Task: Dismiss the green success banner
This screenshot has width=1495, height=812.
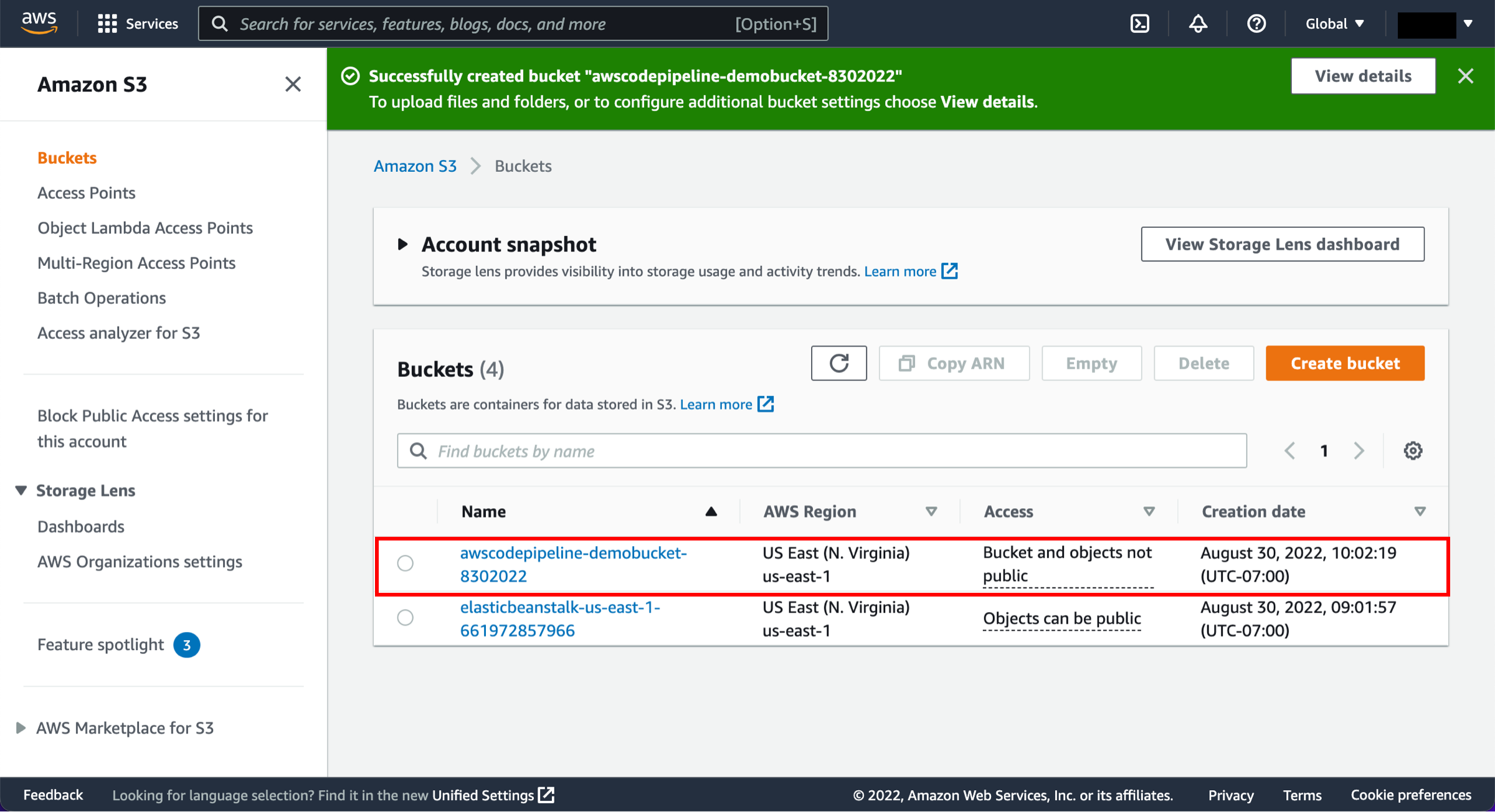Action: coord(1466,76)
